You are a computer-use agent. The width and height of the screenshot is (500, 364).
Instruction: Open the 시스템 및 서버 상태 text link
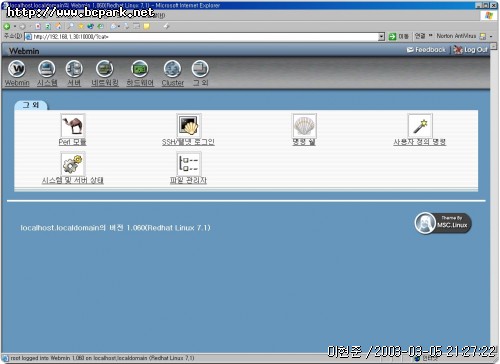point(73,180)
